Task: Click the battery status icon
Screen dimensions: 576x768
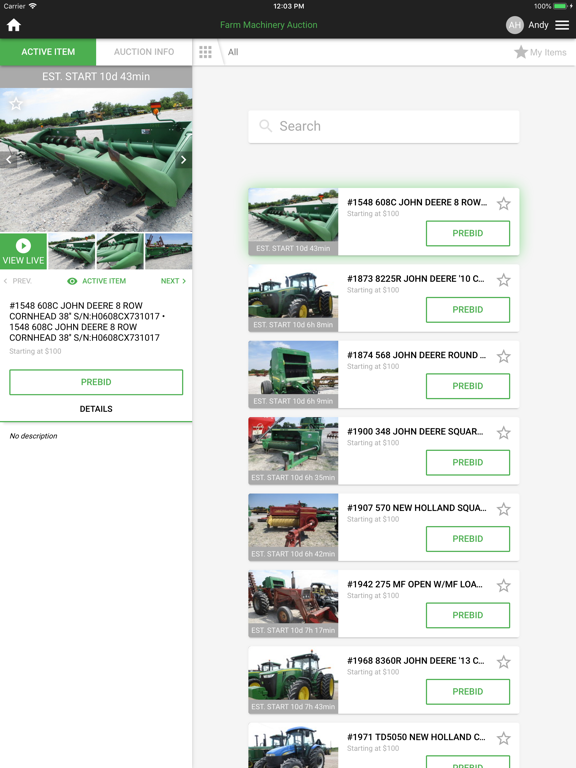Action: pos(560,6)
